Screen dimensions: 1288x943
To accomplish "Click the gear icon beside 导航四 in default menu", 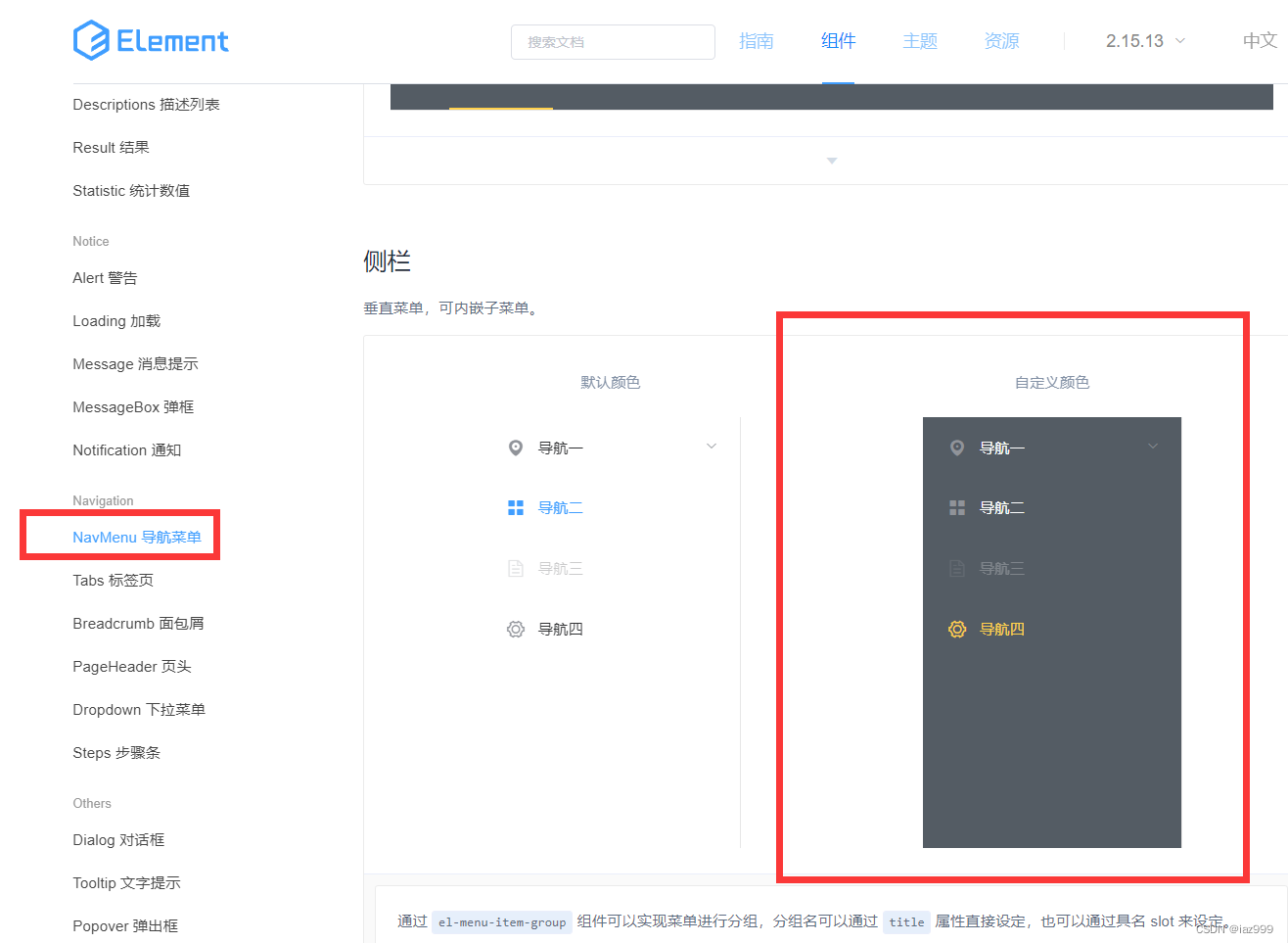I will pos(516,629).
